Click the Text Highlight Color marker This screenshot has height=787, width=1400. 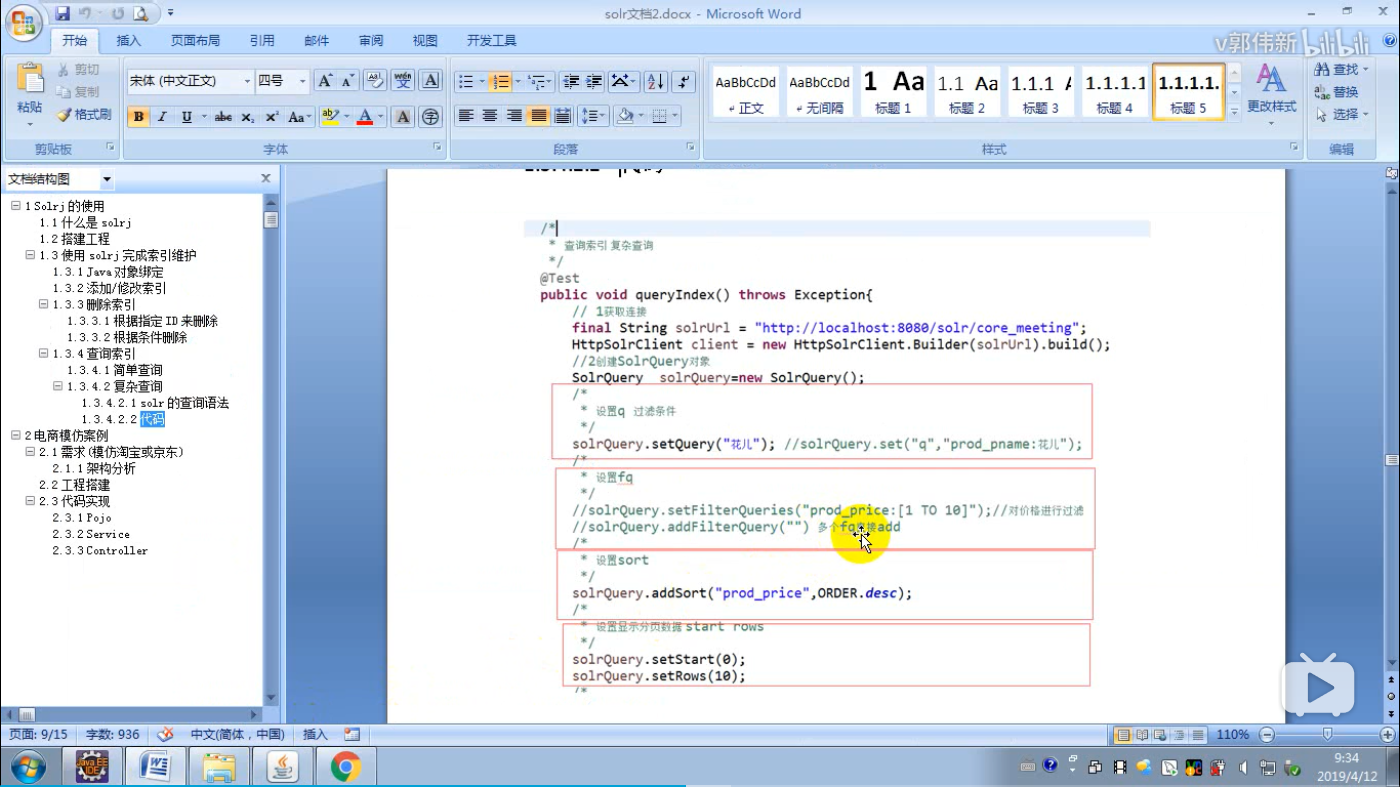(x=330, y=117)
